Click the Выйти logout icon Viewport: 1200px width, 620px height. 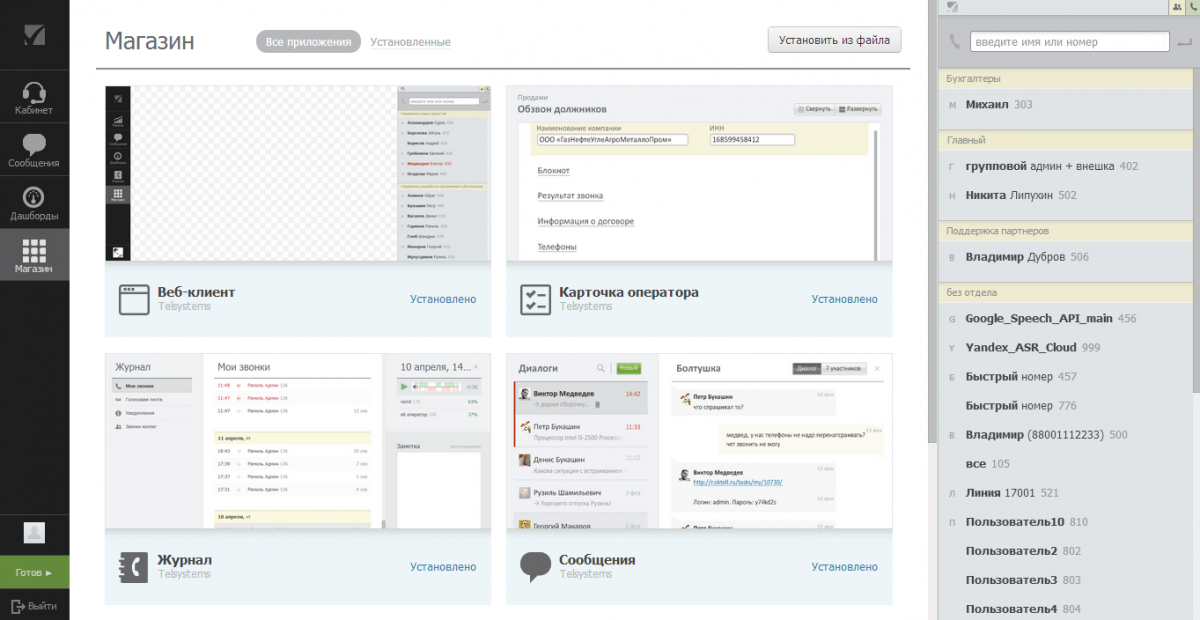click(x=17, y=605)
